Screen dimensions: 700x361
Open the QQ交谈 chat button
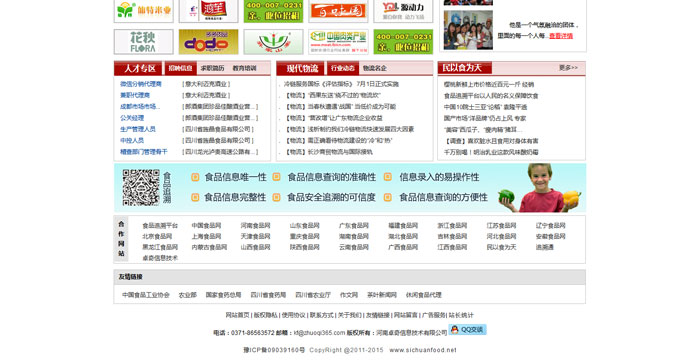(x=467, y=330)
